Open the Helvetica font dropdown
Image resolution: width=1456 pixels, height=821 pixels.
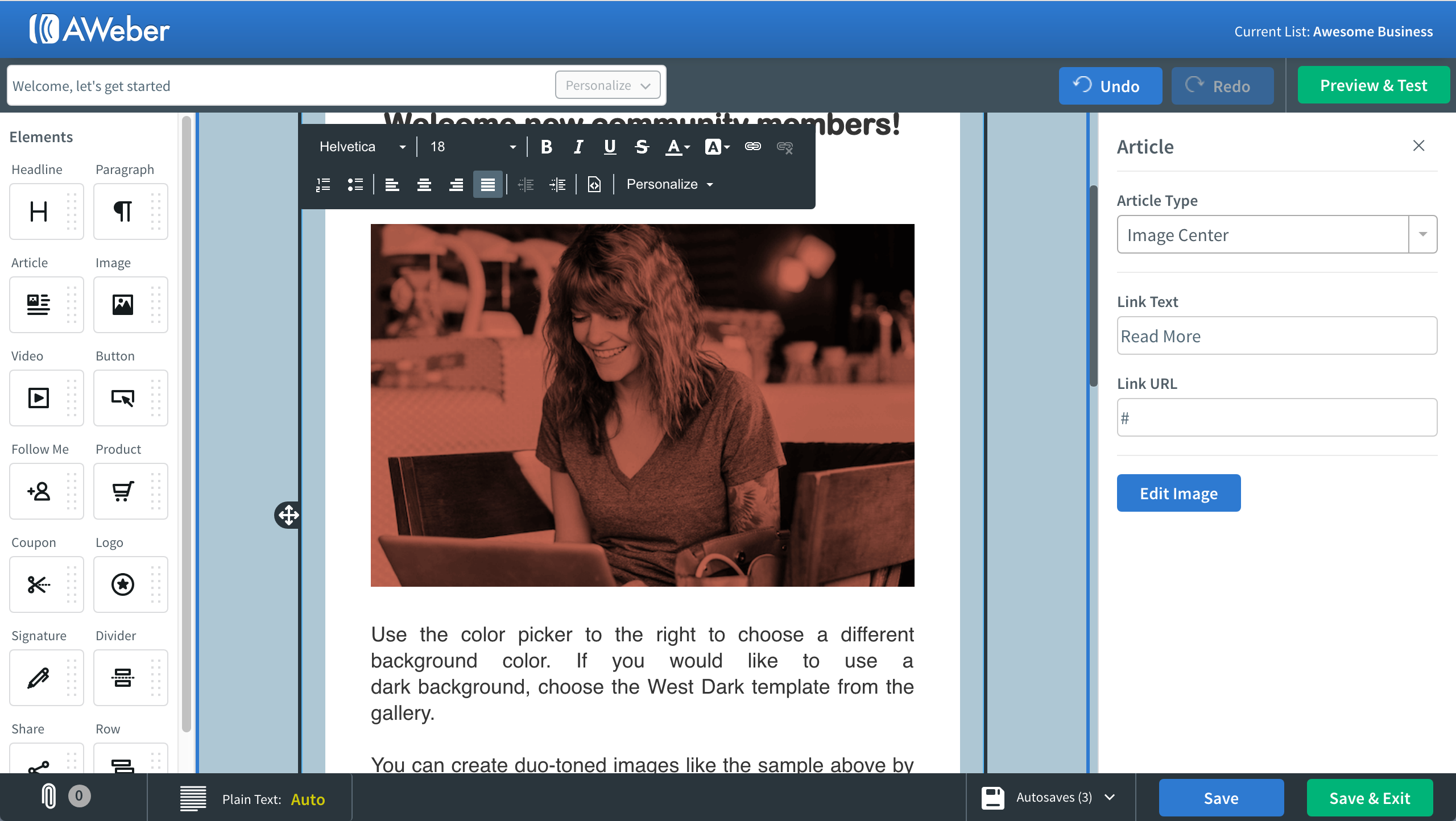pos(363,147)
